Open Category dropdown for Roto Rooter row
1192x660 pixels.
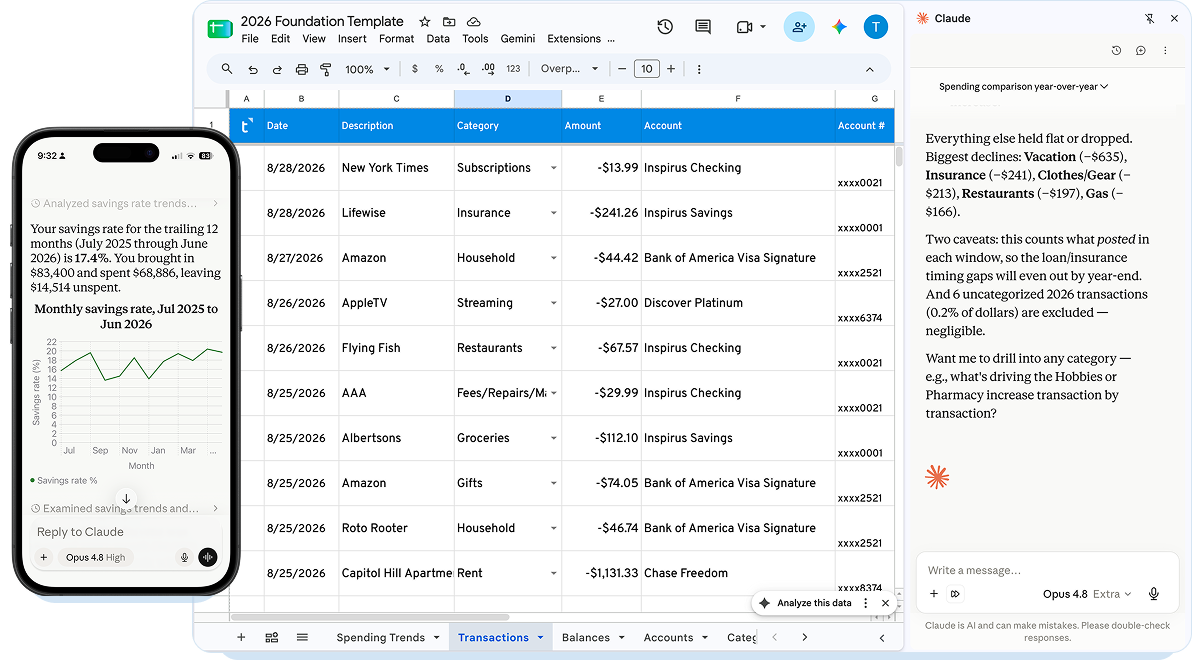pos(553,528)
